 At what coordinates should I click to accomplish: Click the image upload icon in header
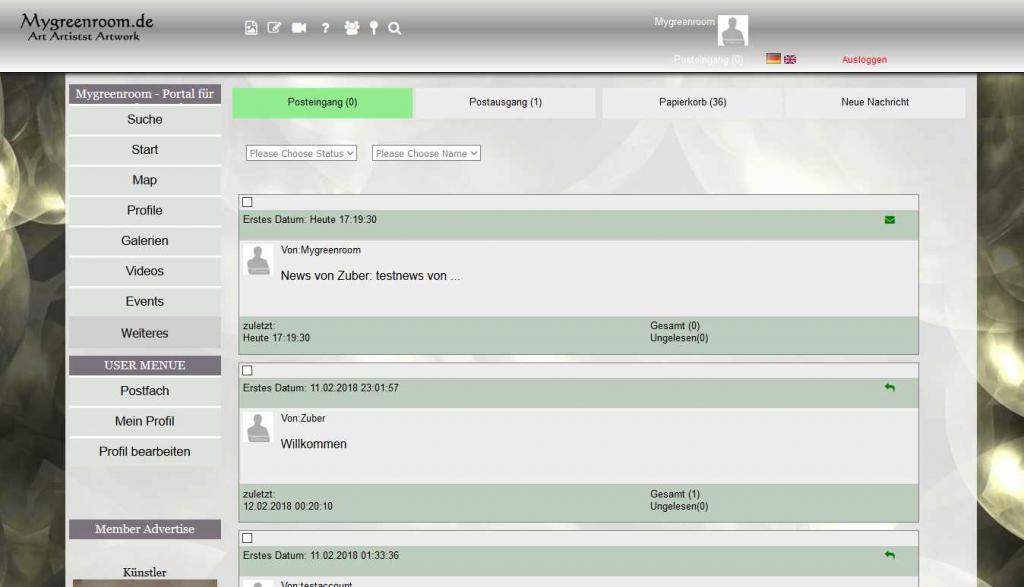point(251,27)
